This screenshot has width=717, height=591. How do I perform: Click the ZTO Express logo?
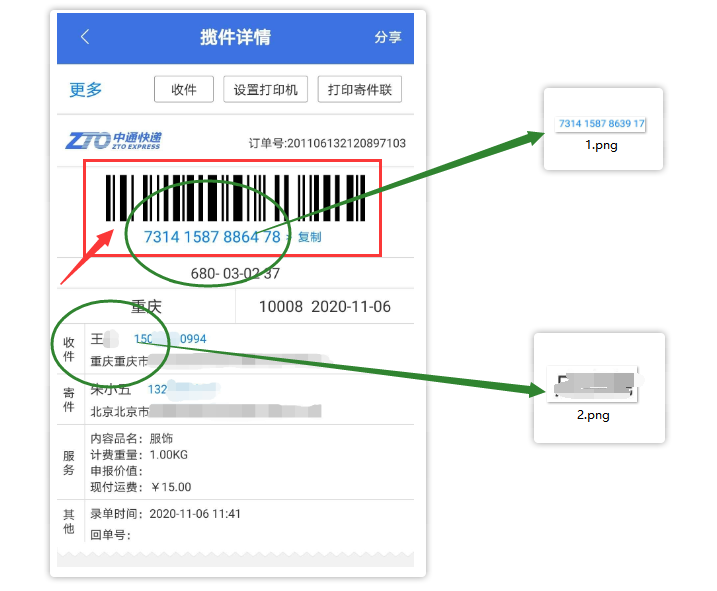click(x=113, y=140)
